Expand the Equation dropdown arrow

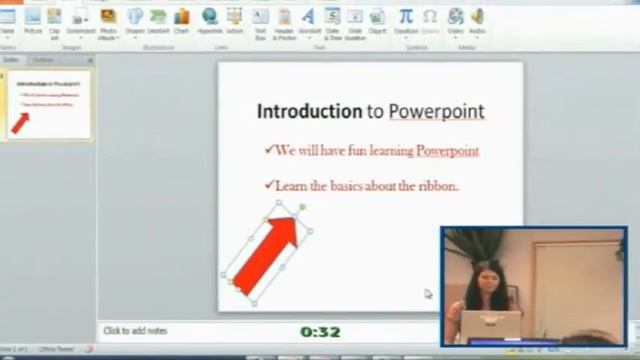click(406, 38)
